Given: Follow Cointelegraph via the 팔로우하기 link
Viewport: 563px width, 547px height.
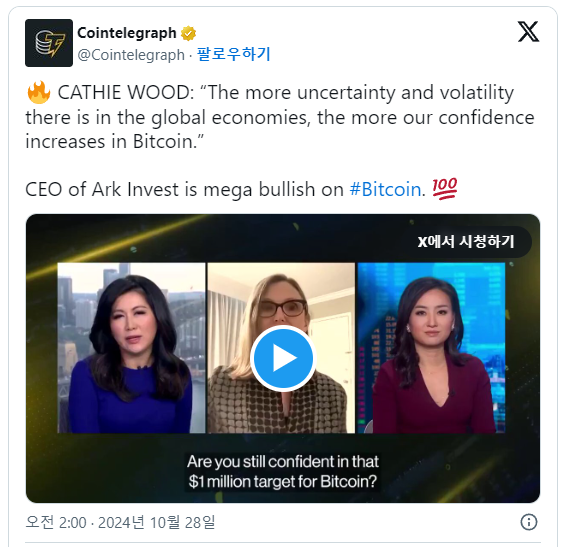Looking at the screenshot, I should [x=233, y=54].
